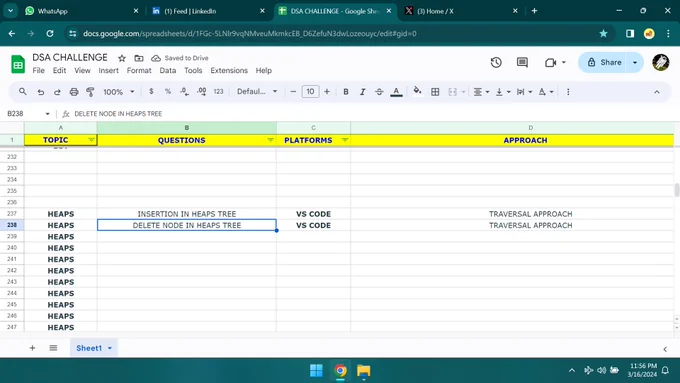The image size is (680, 383).
Task: Decrease decimal places in toolbar
Action: click(x=184, y=92)
